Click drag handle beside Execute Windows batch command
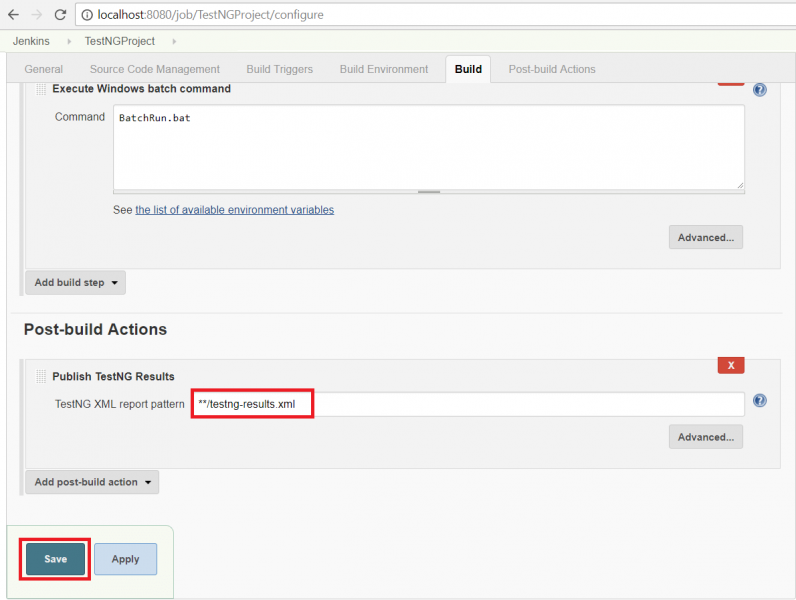This screenshot has width=796, height=600. tap(41, 89)
